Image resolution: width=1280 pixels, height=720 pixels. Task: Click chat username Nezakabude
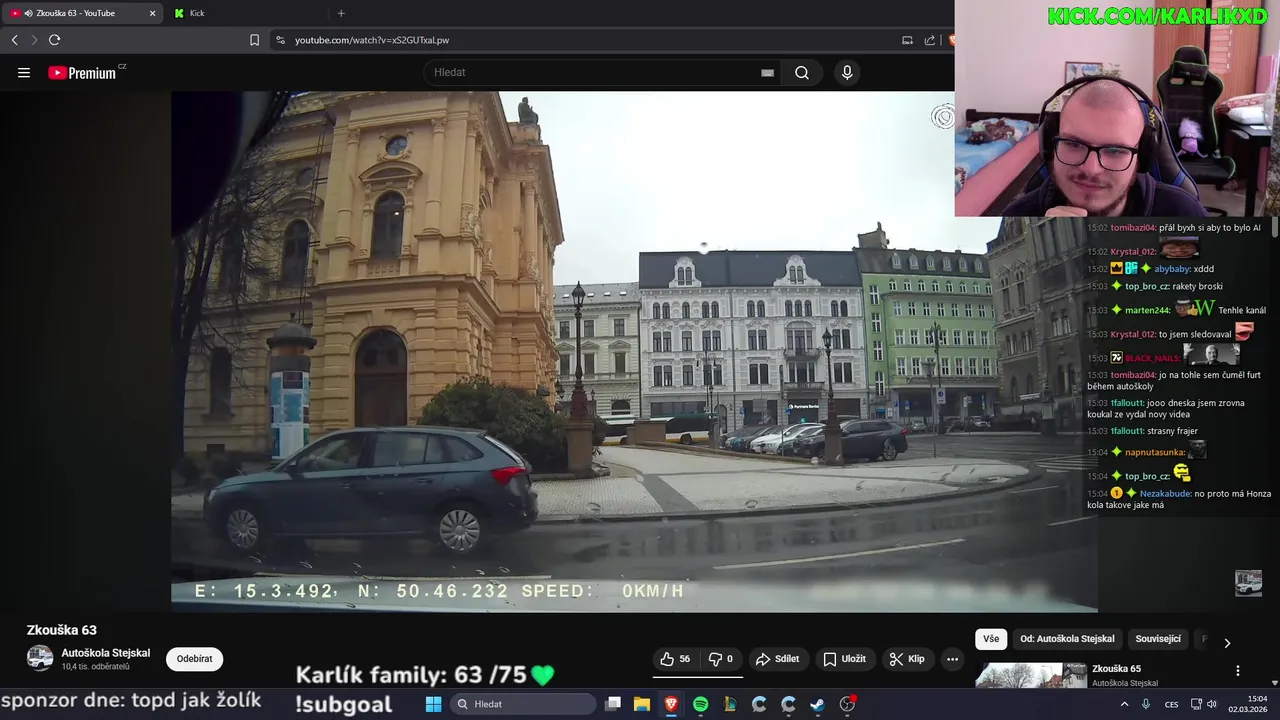(1165, 493)
